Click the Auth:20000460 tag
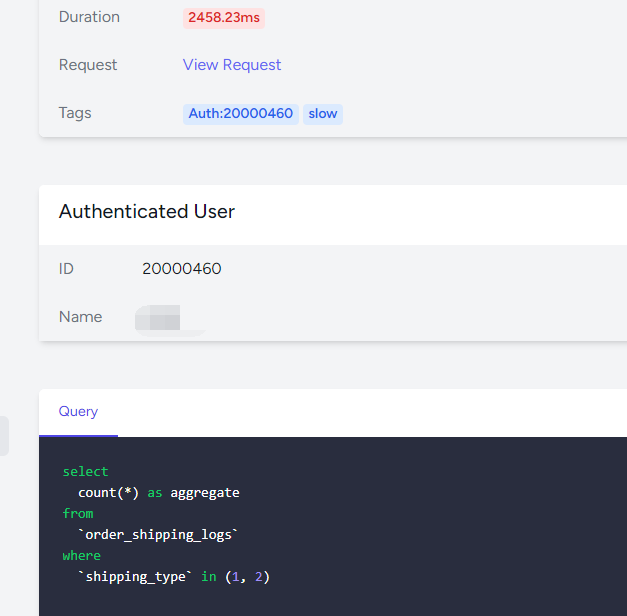Viewport: 627px width, 616px height. pyautogui.click(x=240, y=114)
